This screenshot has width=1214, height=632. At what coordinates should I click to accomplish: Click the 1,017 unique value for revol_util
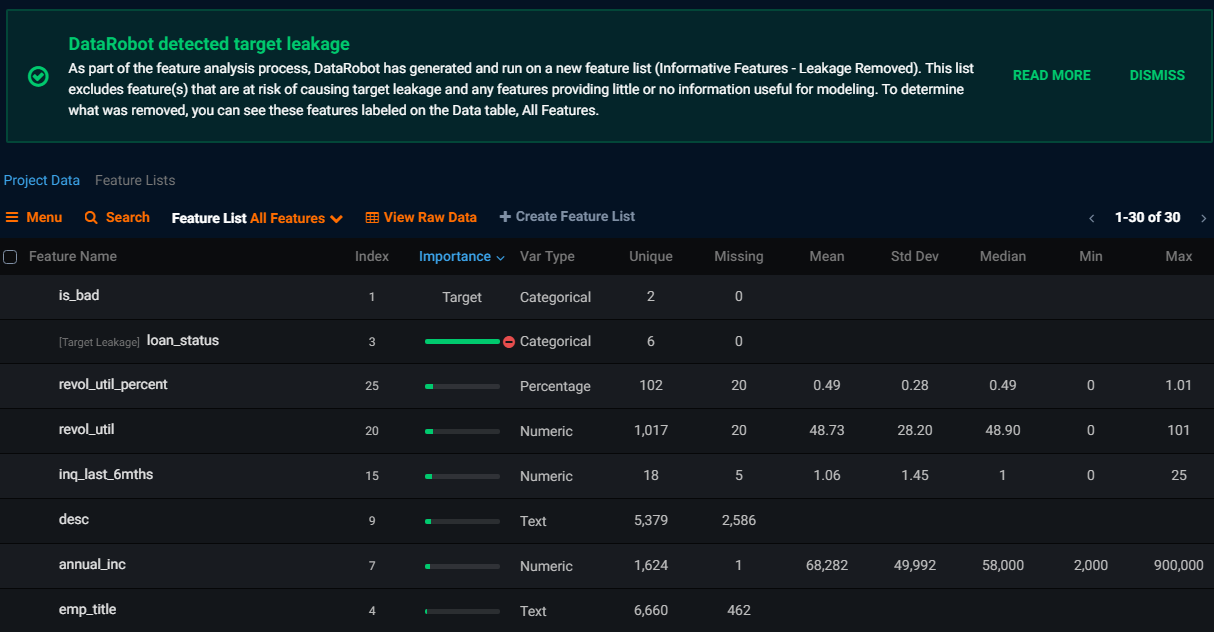[651, 431]
